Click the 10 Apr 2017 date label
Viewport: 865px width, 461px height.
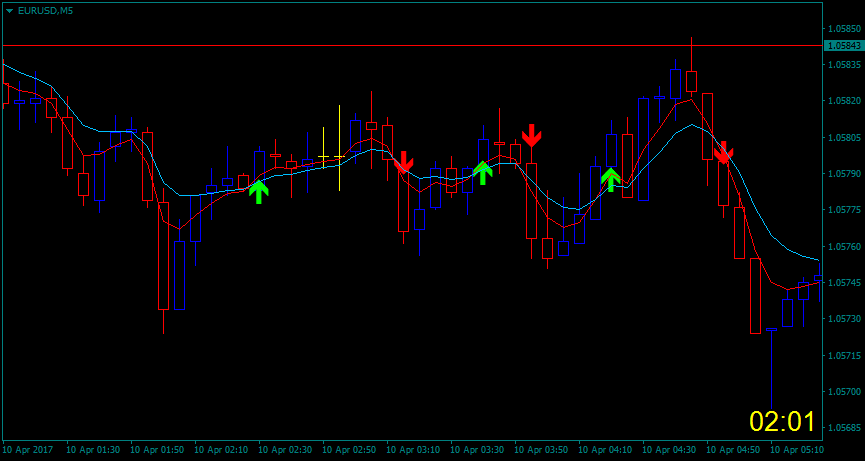click(28, 450)
